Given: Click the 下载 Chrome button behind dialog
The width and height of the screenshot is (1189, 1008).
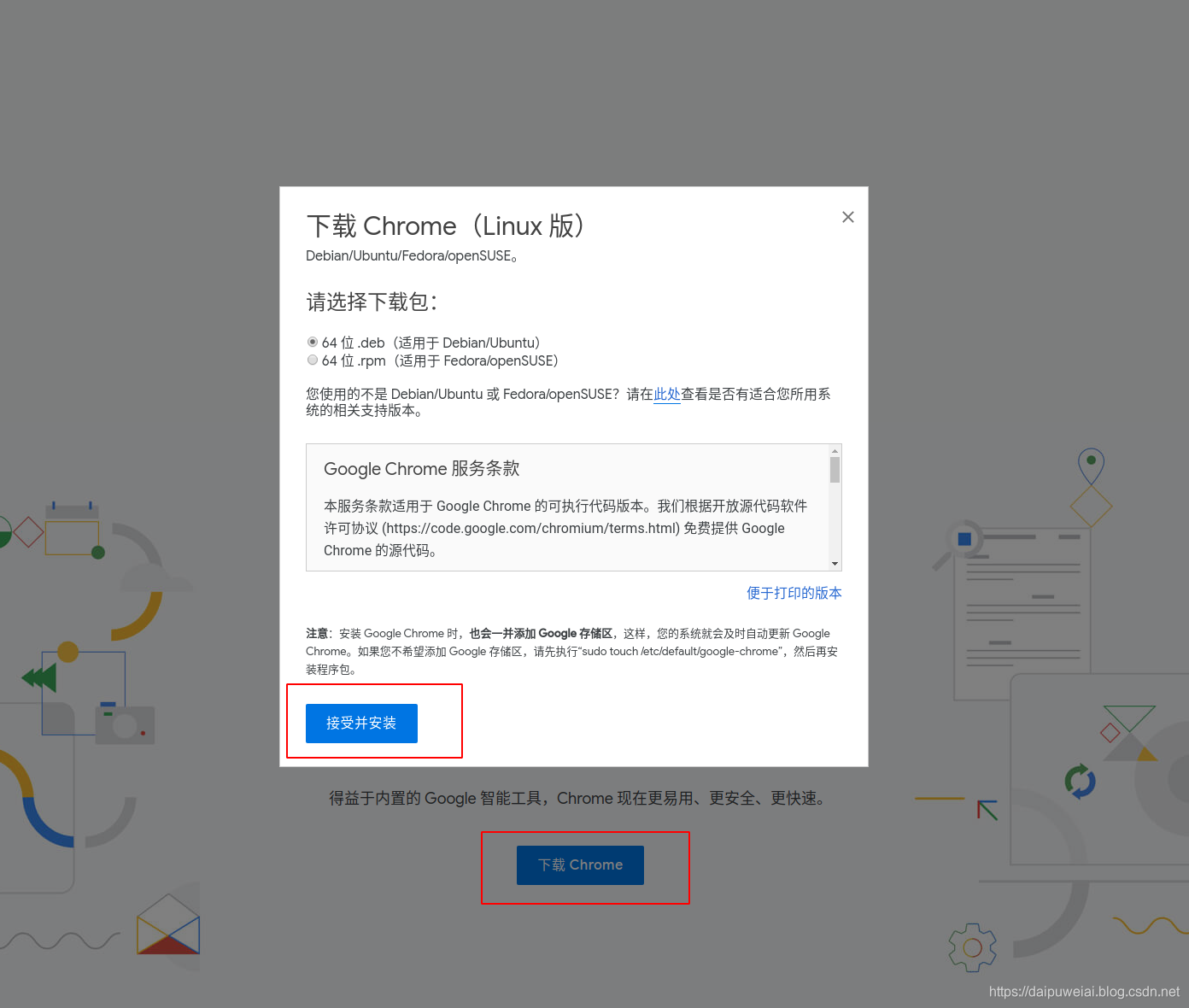Looking at the screenshot, I should [x=580, y=865].
